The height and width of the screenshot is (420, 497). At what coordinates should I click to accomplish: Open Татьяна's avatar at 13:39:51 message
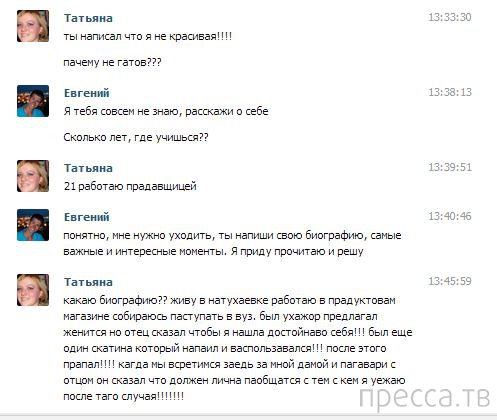pos(33,176)
